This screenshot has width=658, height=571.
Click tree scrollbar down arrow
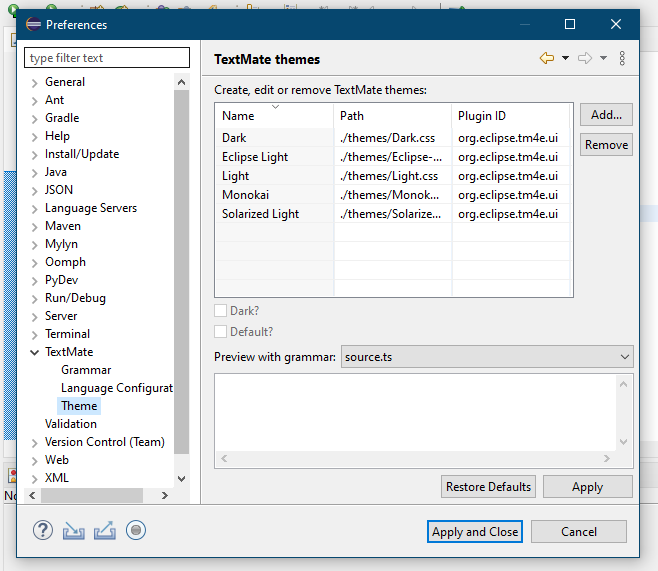181,479
